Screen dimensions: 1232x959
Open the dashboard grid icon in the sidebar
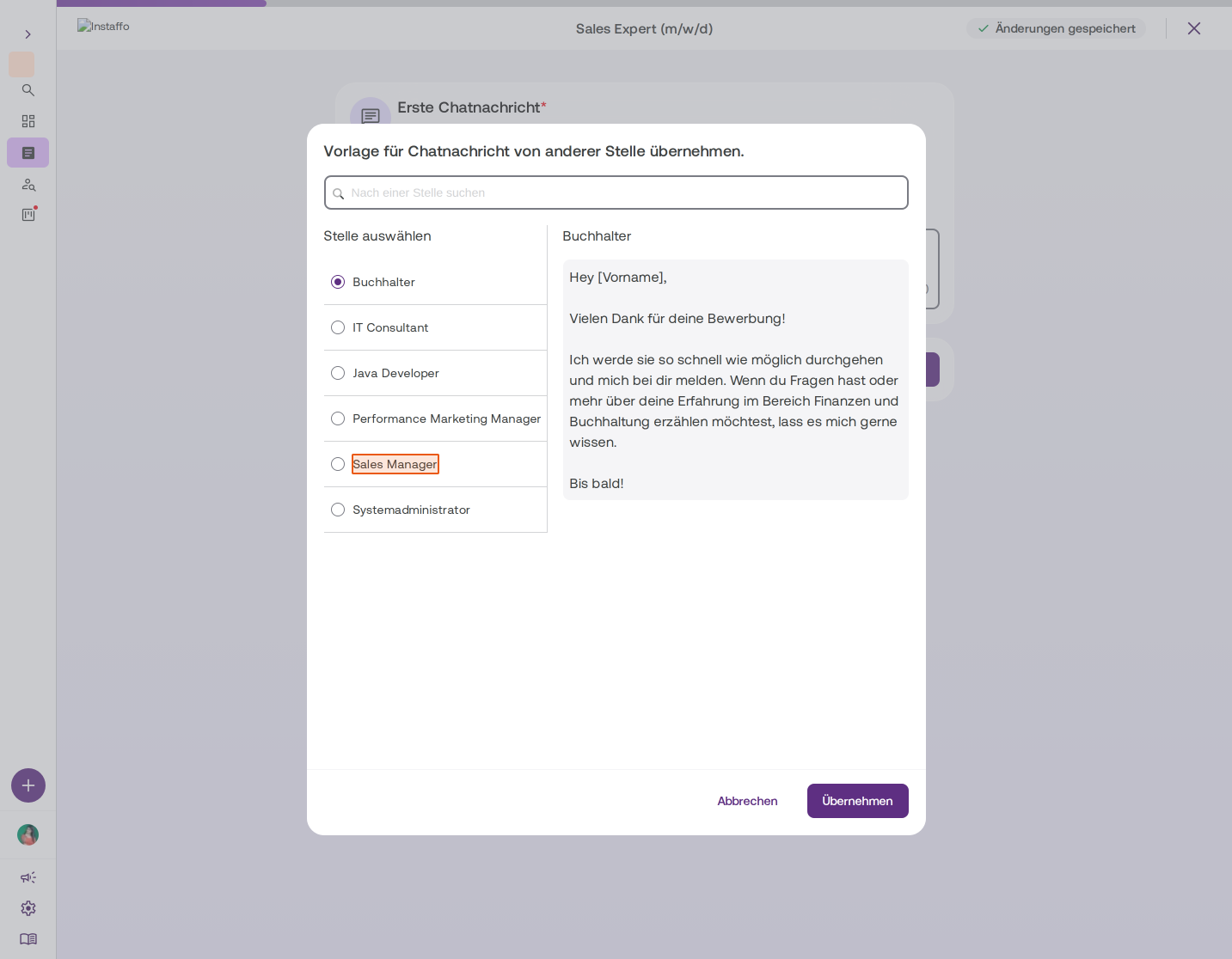(28, 121)
